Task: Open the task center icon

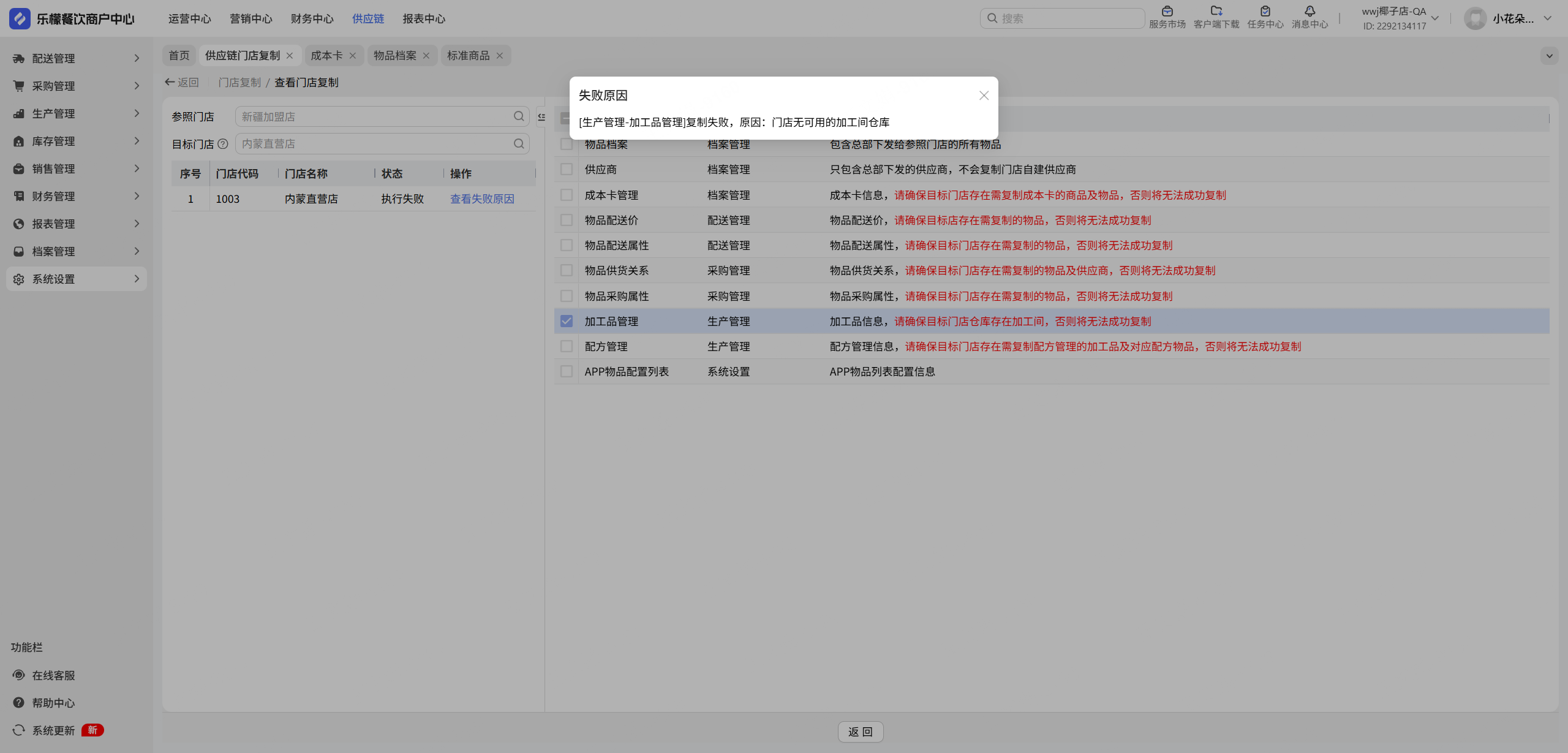Action: [1265, 11]
